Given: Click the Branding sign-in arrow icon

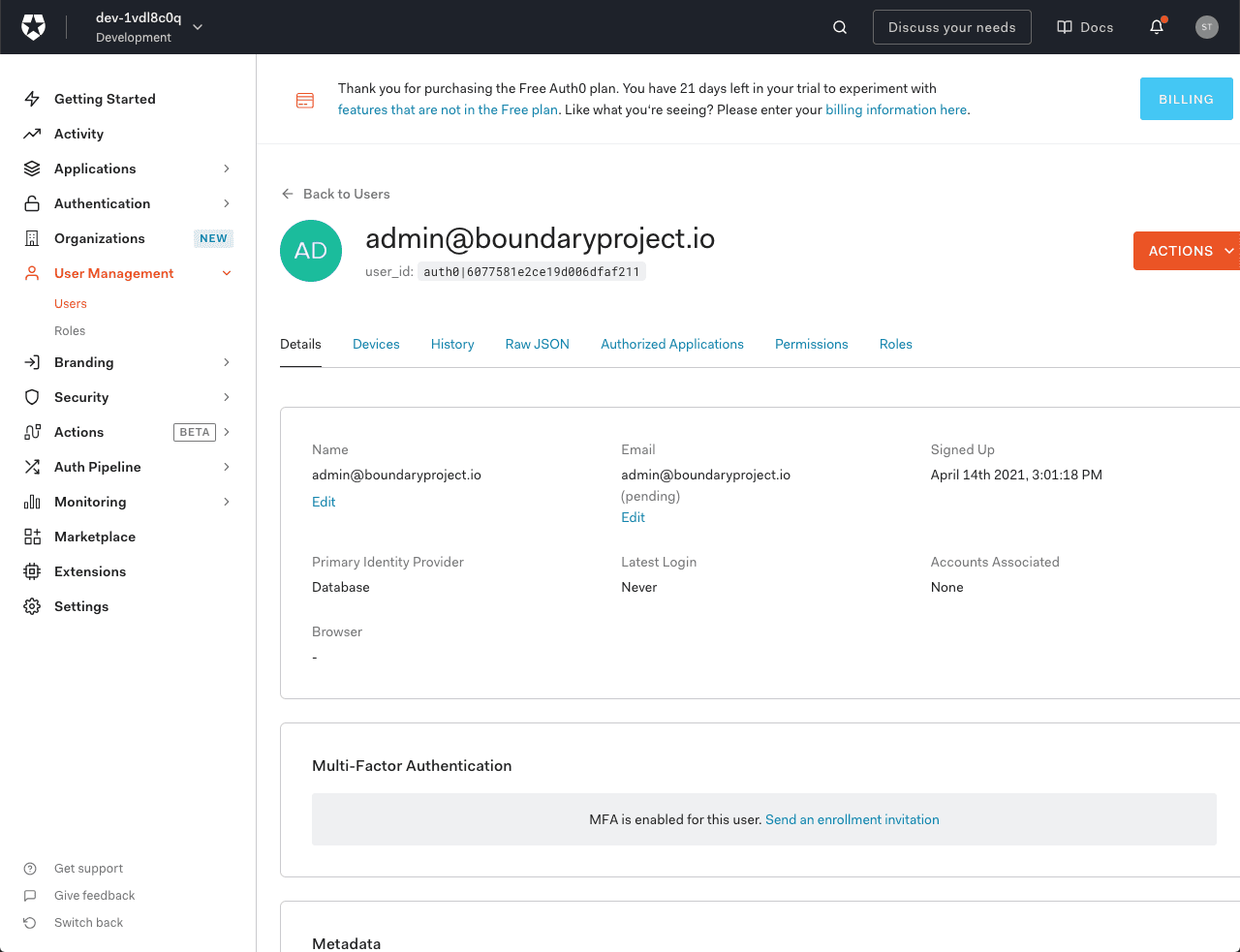Looking at the screenshot, I should (x=32, y=362).
